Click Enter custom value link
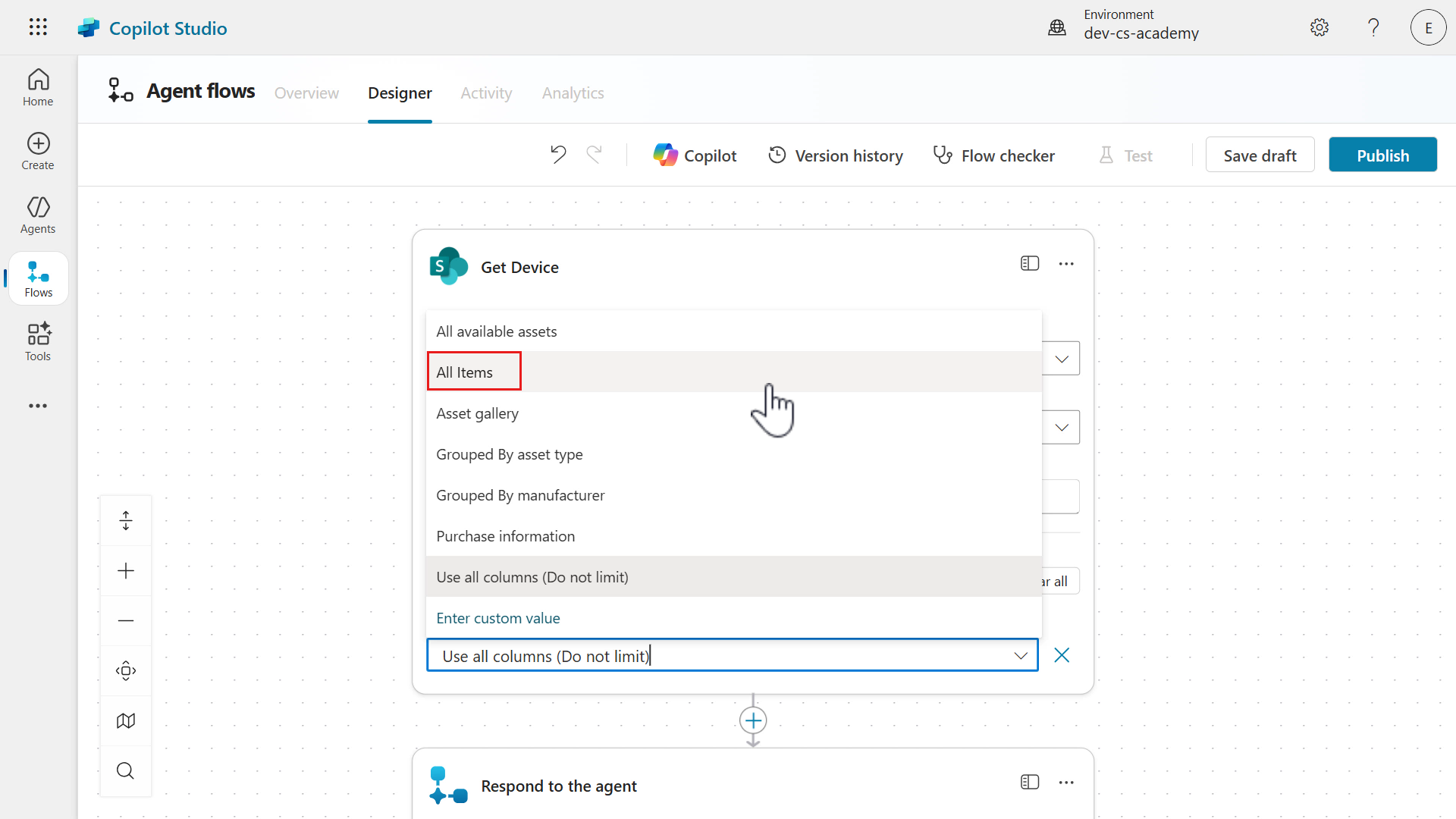The width and height of the screenshot is (1456, 819). [498, 618]
